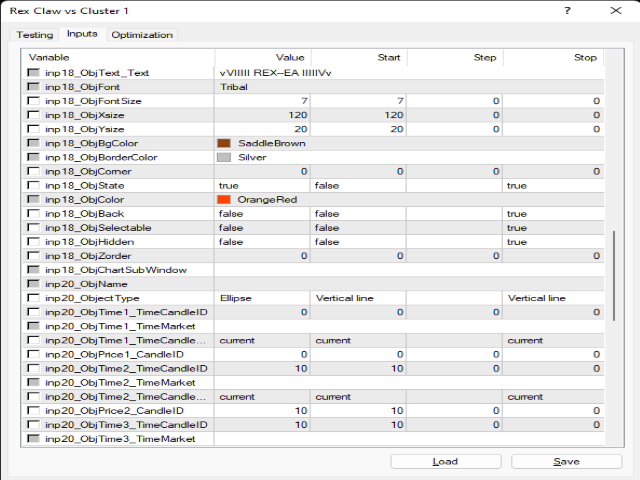Open the Ellipse value dropdown for inp20_ObjectType
This screenshot has height=480, width=640.
pyautogui.click(x=262, y=298)
